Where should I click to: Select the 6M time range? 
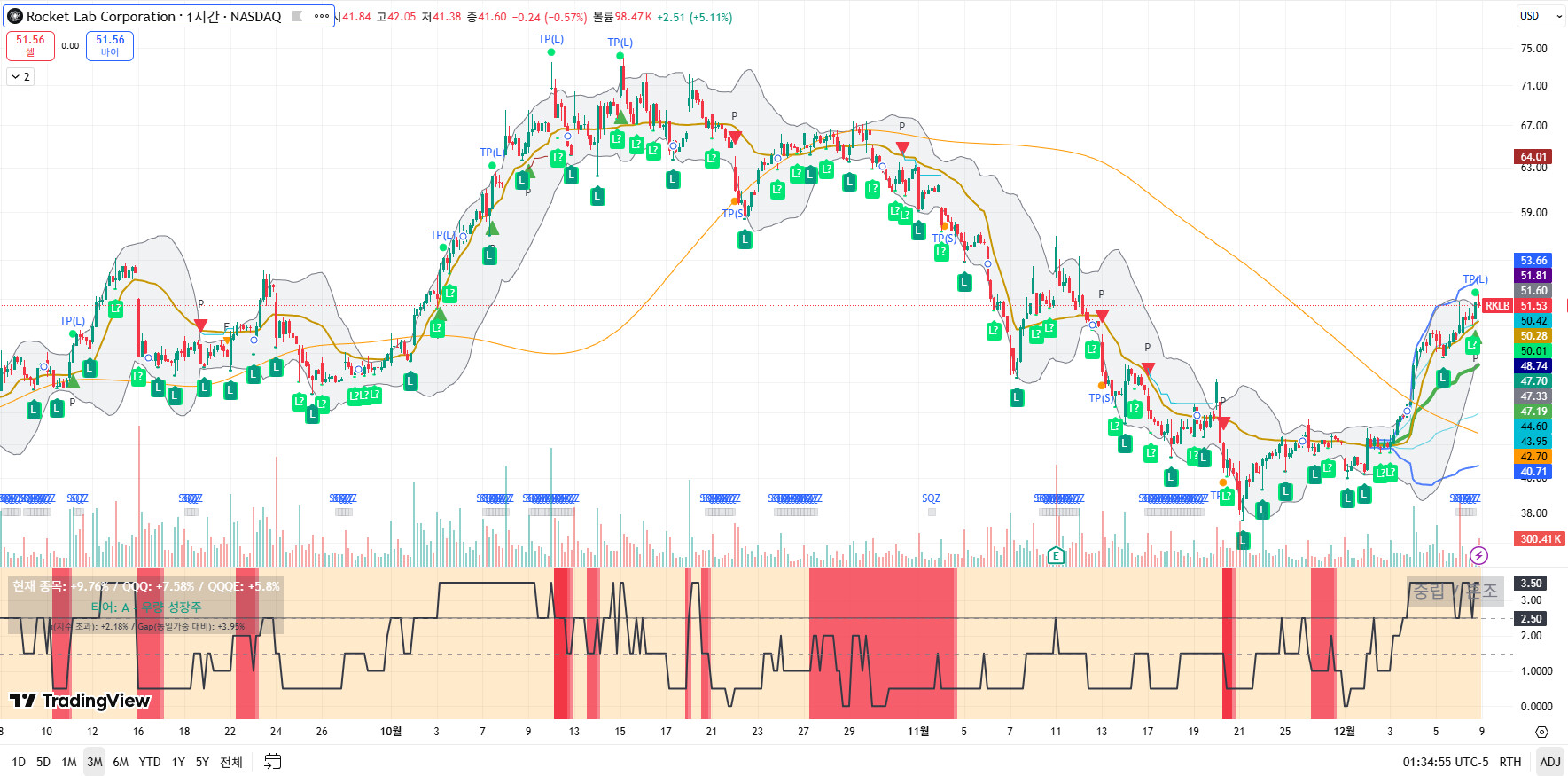121,762
